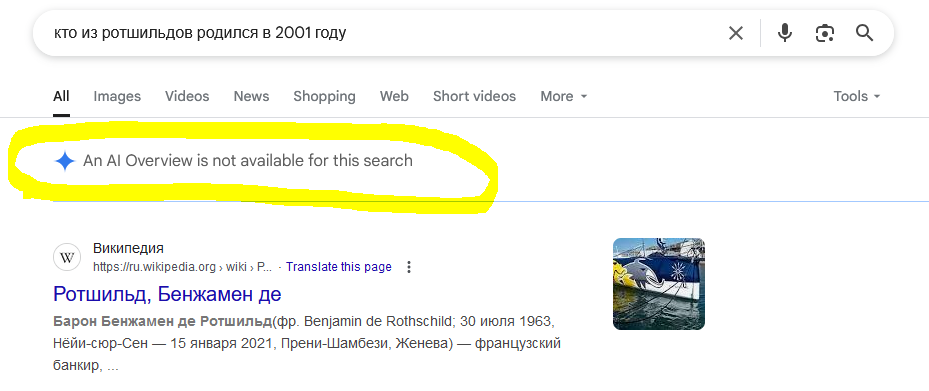Image resolution: width=929 pixels, height=391 pixels.
Task: Click the sailboat thumbnail image
Action: [659, 284]
